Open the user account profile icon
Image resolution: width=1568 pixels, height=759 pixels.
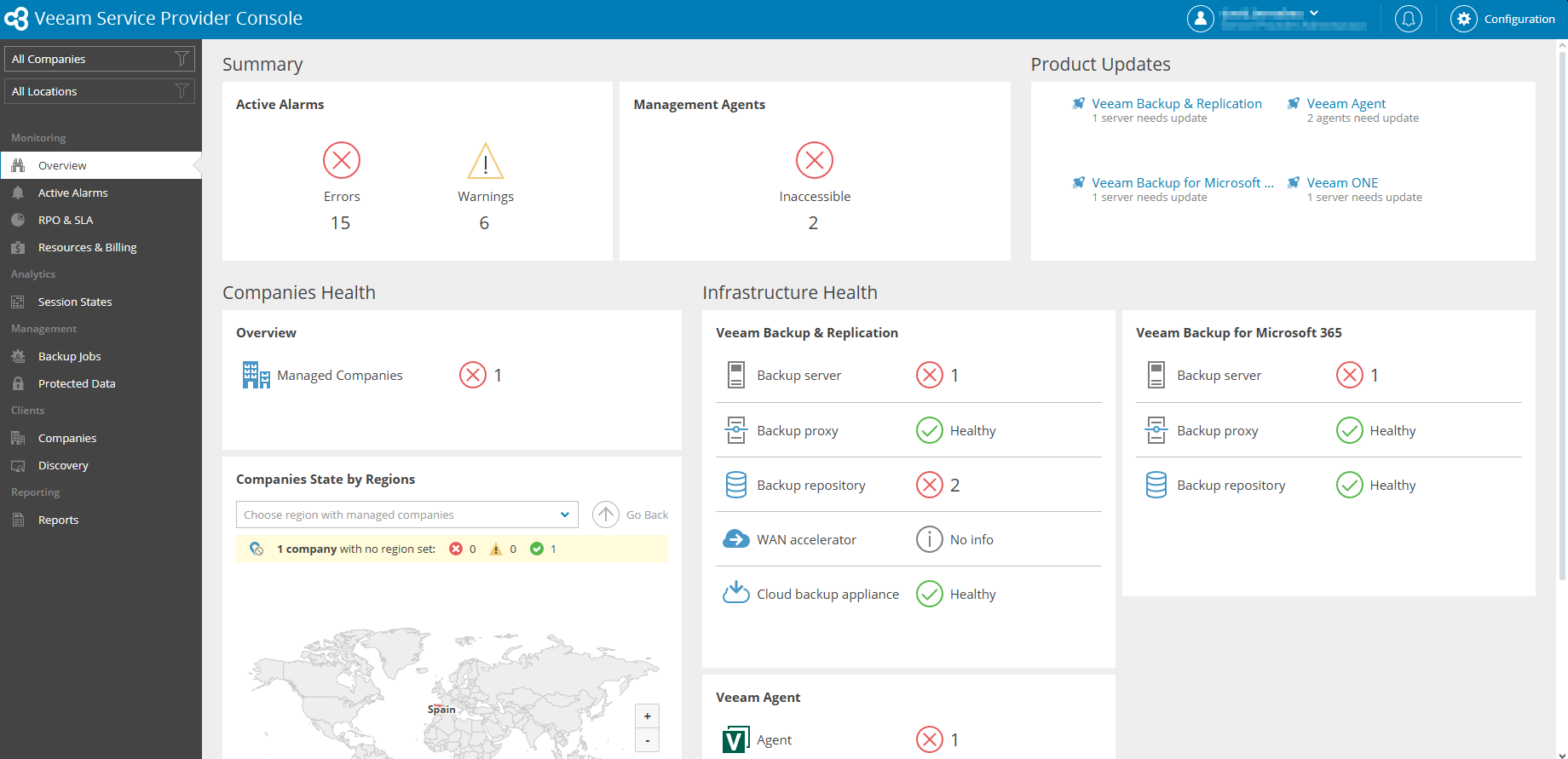tap(1200, 19)
